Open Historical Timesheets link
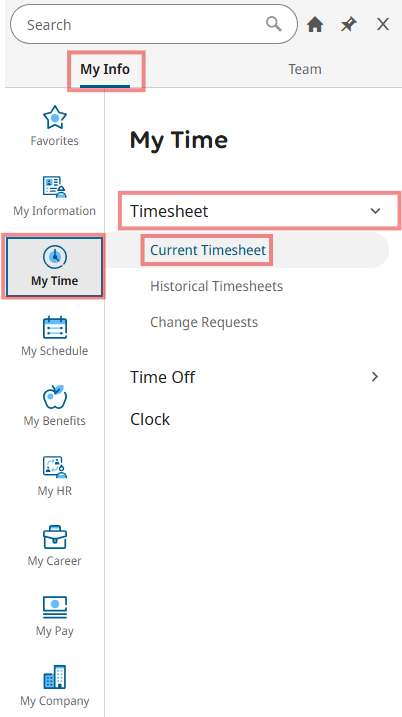The height and width of the screenshot is (717, 402). (x=216, y=286)
